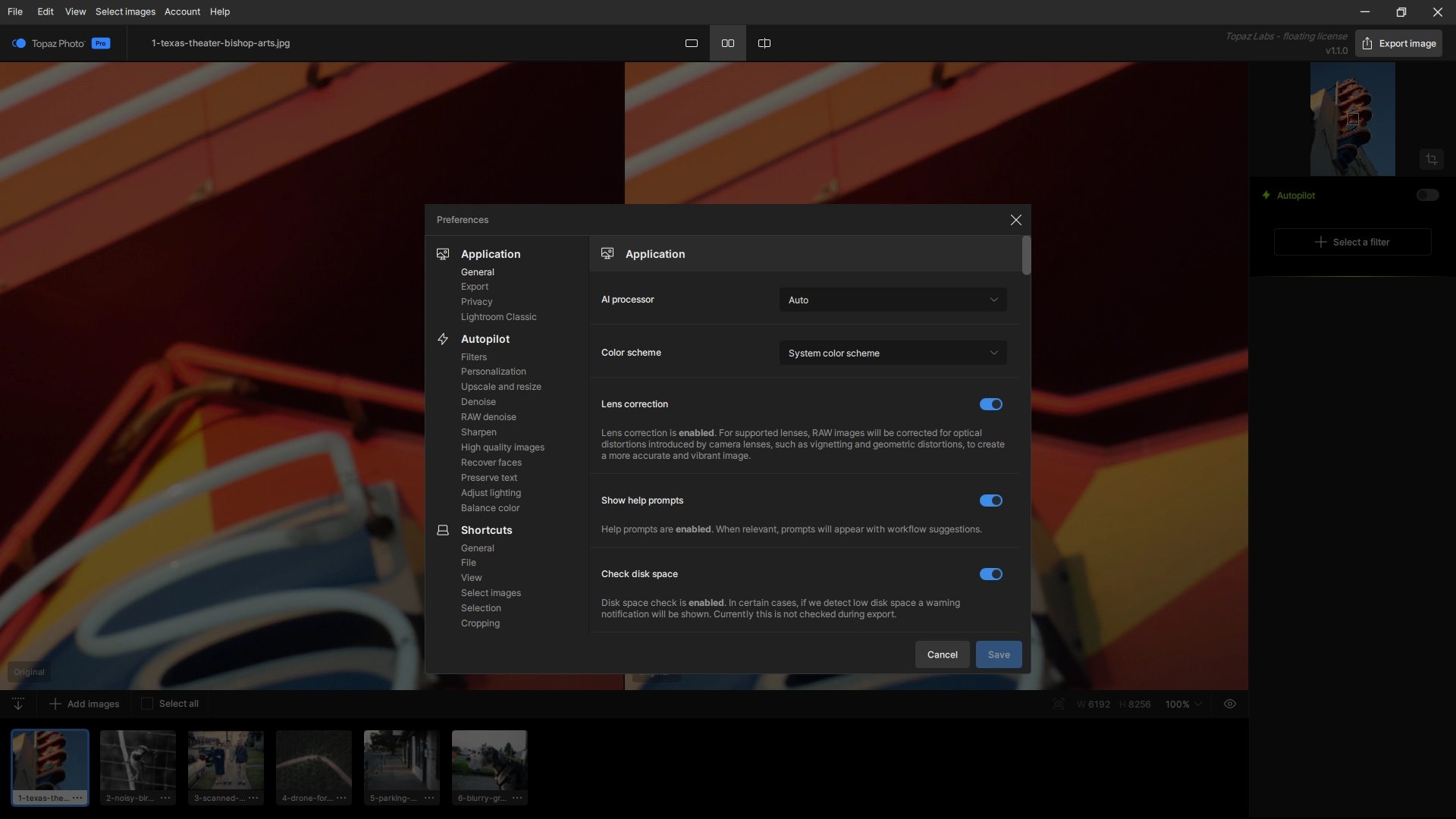1456x819 pixels.
Task: Expand the Color scheme dropdown
Action: click(x=893, y=353)
